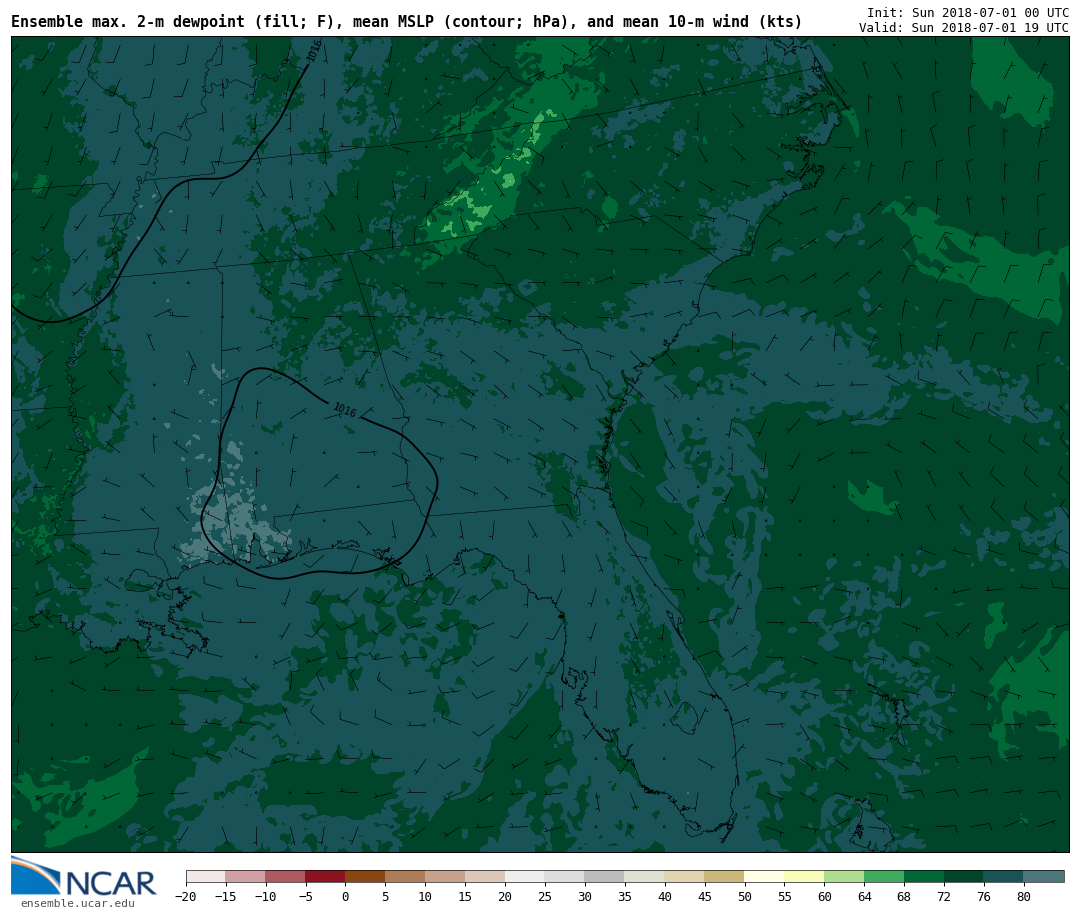Screen dimensions: 1080x915
Task: Choose the light green 60 to 64 swatch
Action: point(844,876)
